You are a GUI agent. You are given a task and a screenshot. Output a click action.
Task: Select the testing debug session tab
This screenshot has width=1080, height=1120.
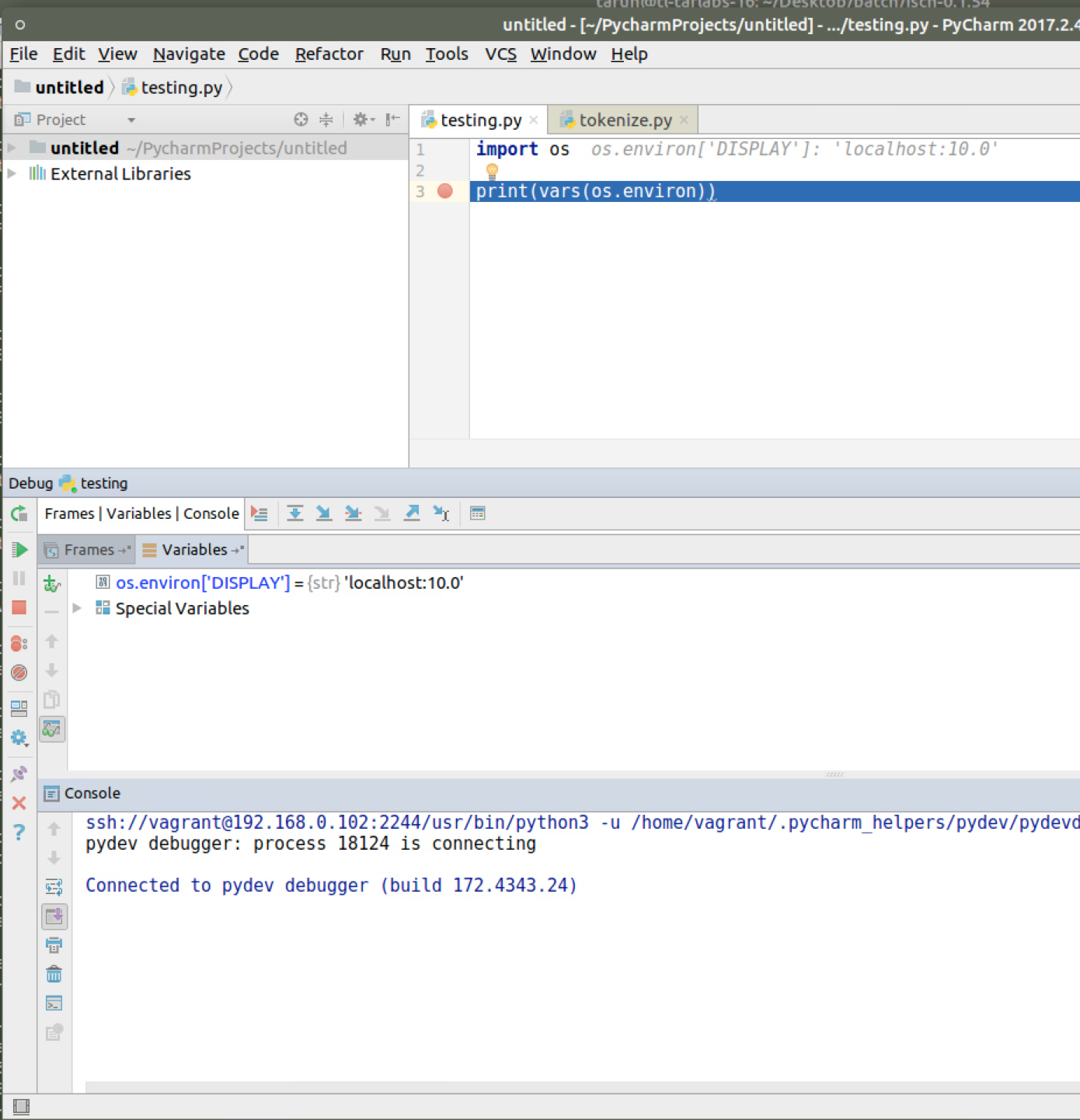coord(94,483)
